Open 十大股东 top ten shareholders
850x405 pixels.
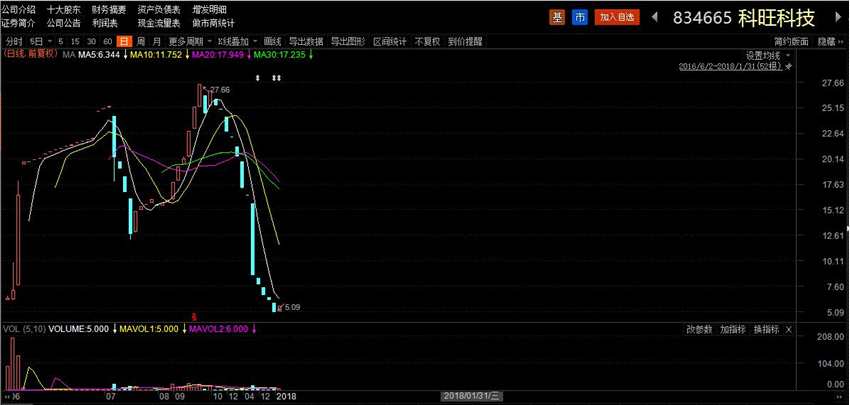pyautogui.click(x=63, y=9)
